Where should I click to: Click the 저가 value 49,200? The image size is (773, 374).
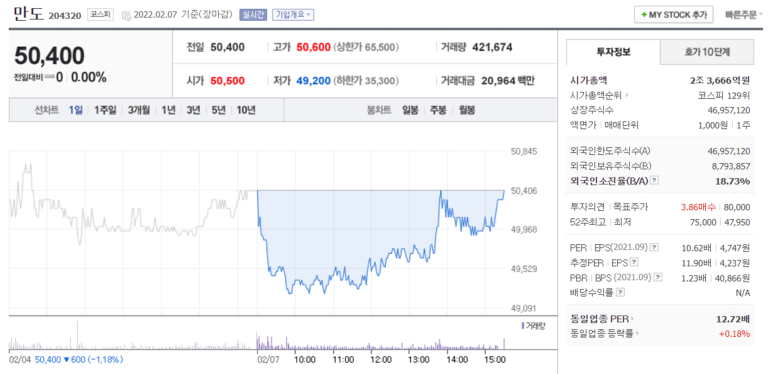[314, 81]
